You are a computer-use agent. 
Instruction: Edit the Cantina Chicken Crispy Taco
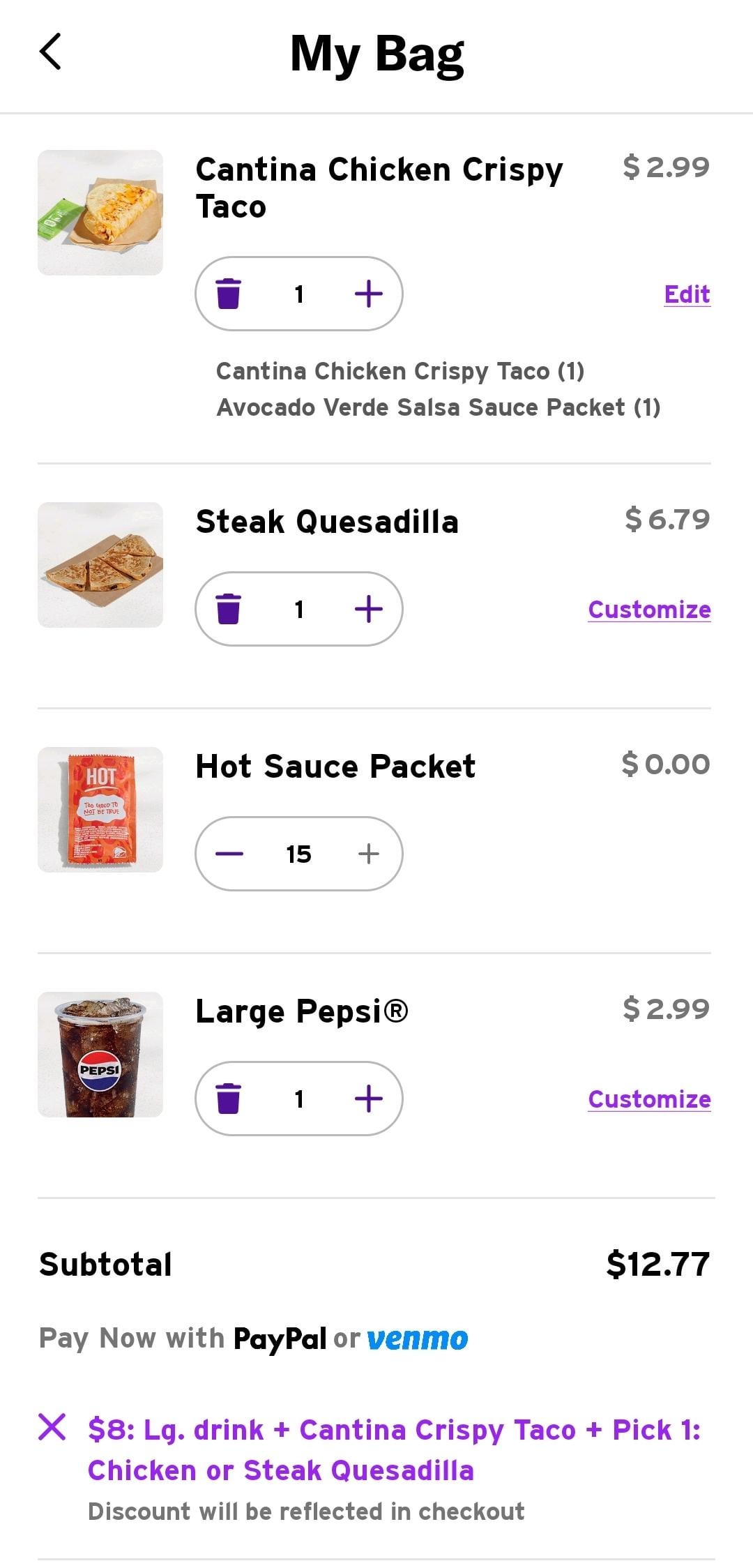[687, 294]
